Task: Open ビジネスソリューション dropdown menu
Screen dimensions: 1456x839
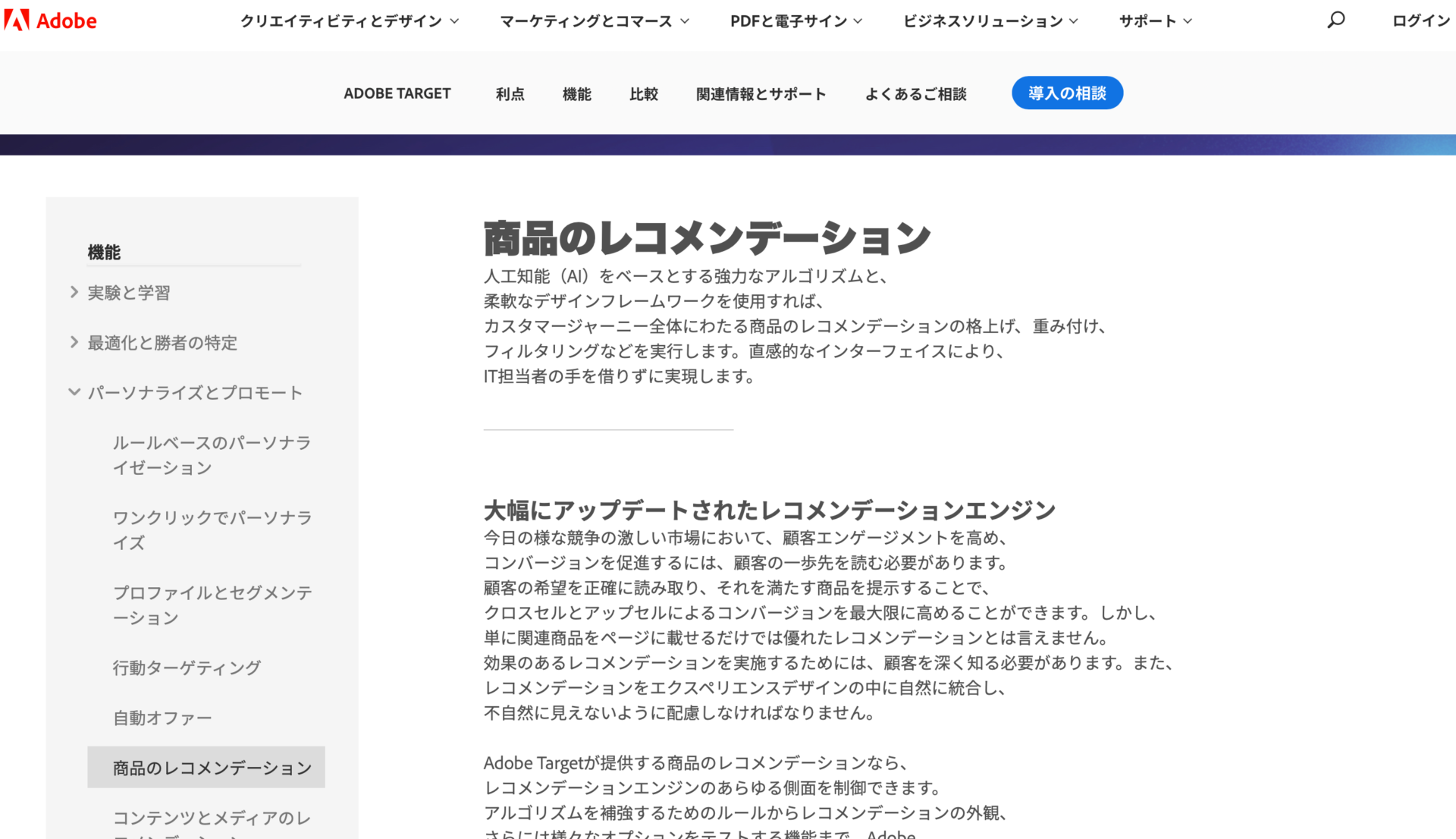Action: 990,21
